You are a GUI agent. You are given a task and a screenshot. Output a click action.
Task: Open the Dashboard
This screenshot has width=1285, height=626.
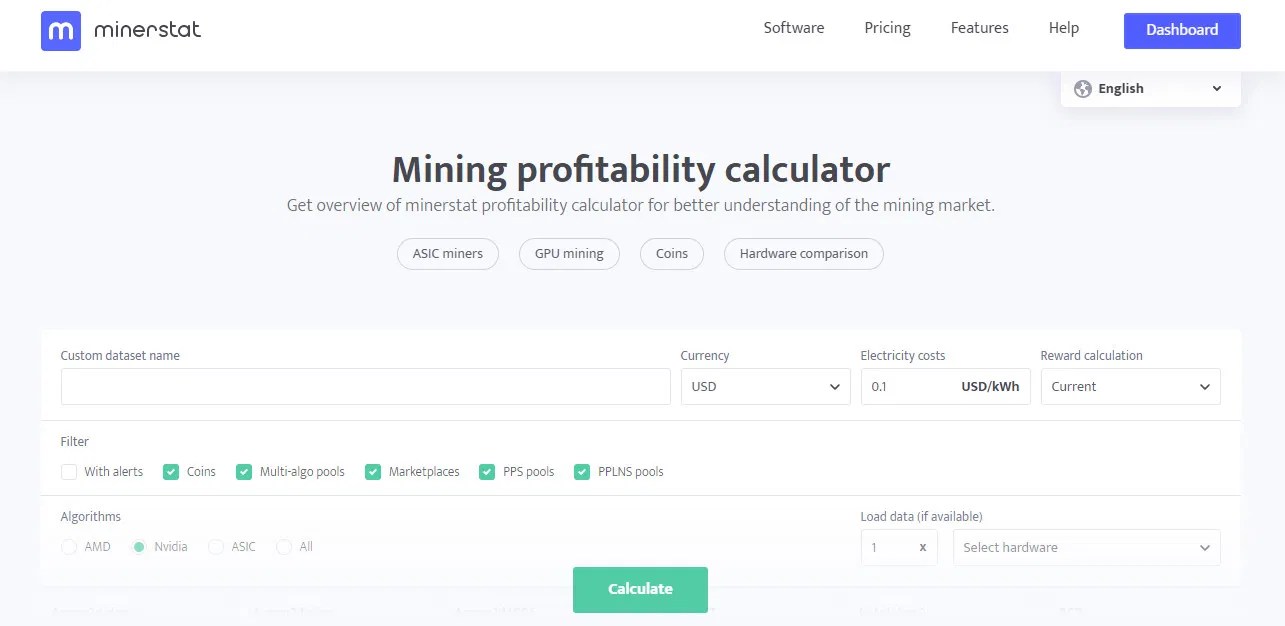point(1181,30)
